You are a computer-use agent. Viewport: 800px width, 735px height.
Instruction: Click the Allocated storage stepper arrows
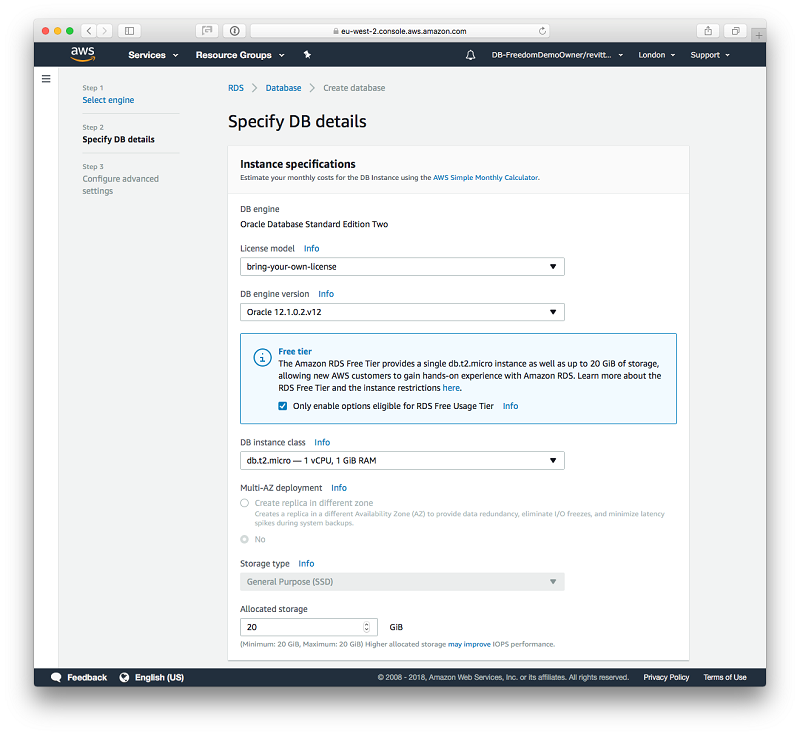pos(367,627)
